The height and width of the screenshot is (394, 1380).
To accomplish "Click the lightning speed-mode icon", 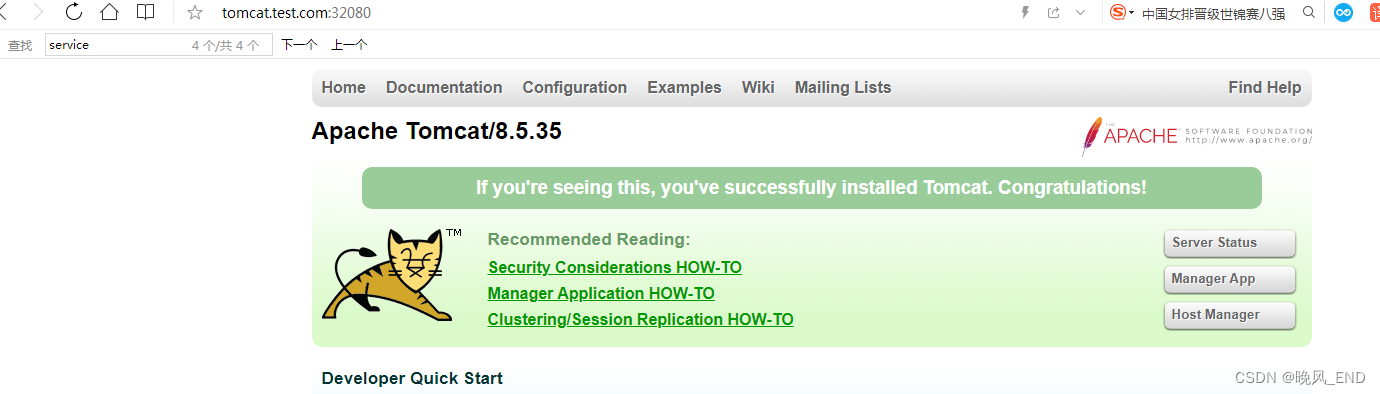I will point(1024,13).
